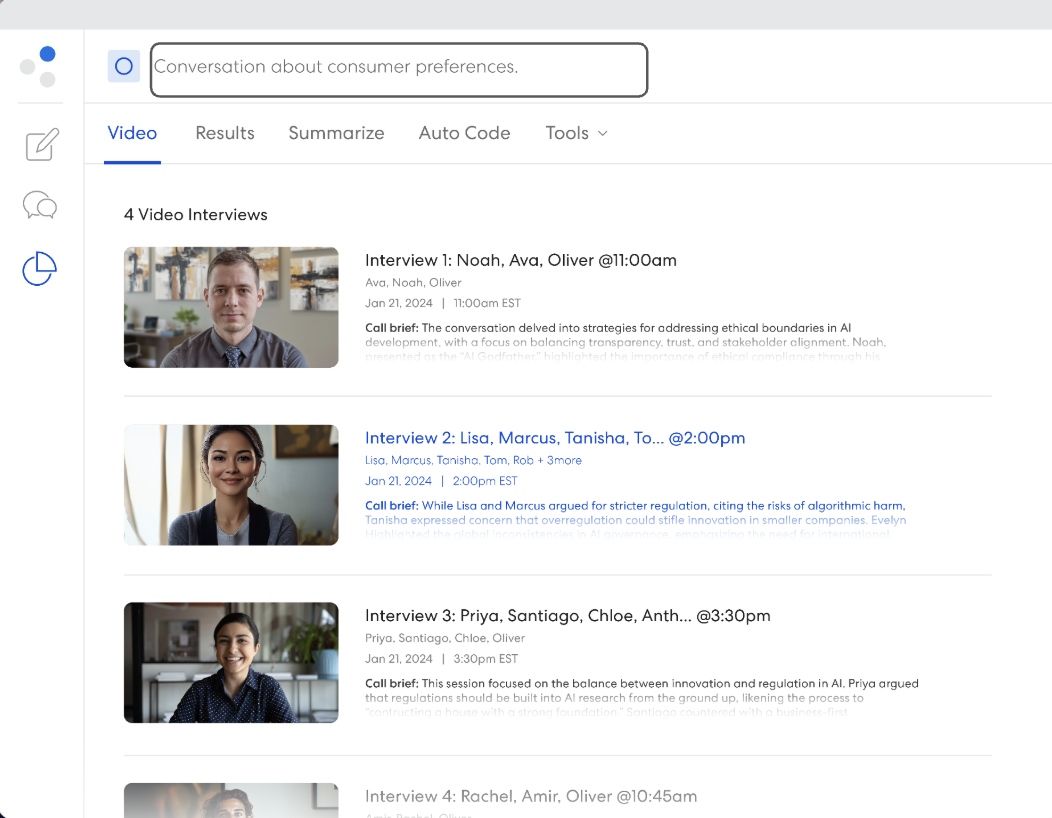
Task: Open the chat bubbles sidebar icon
Action: (x=40, y=206)
